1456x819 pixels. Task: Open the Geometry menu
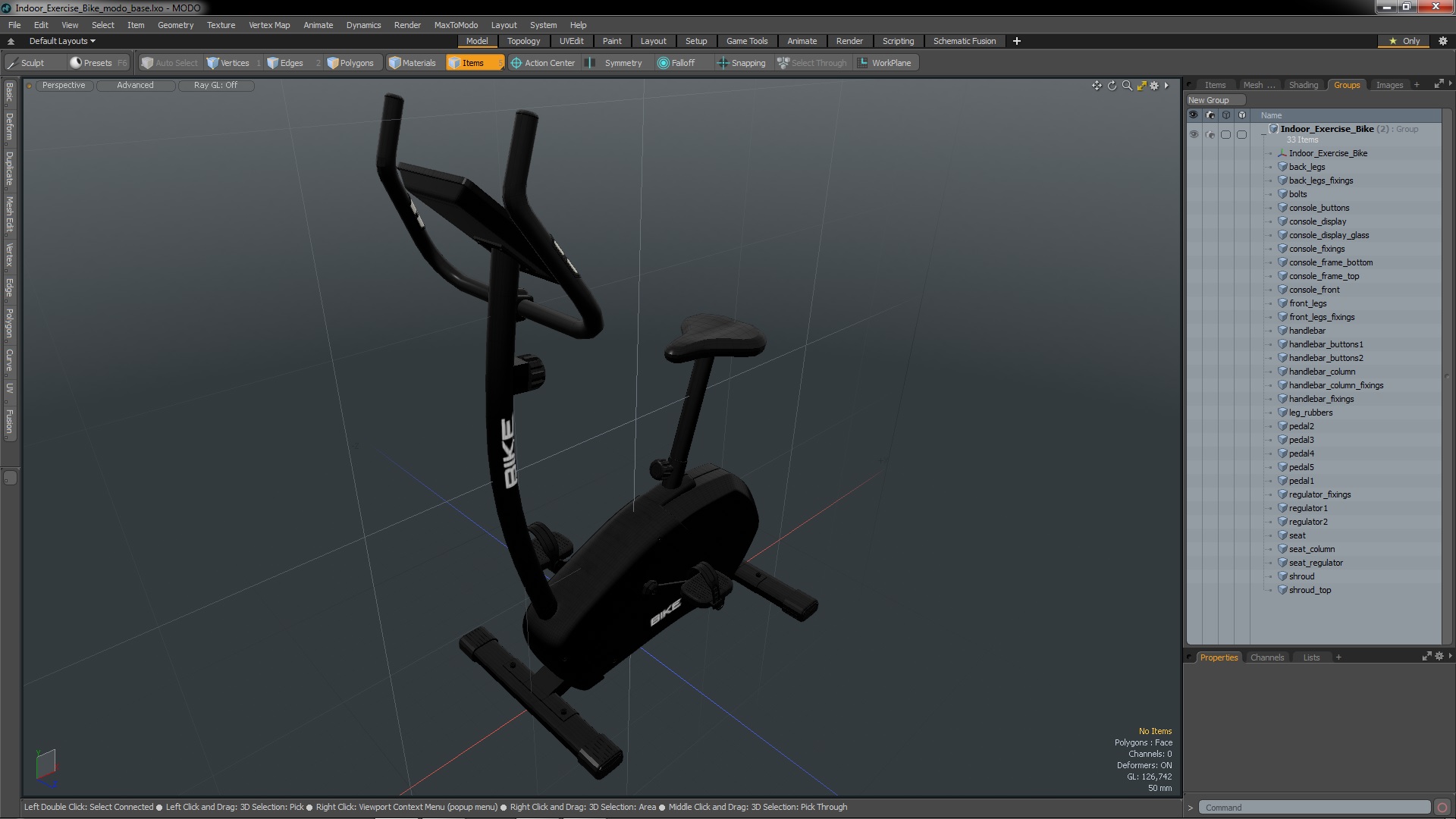[x=175, y=25]
